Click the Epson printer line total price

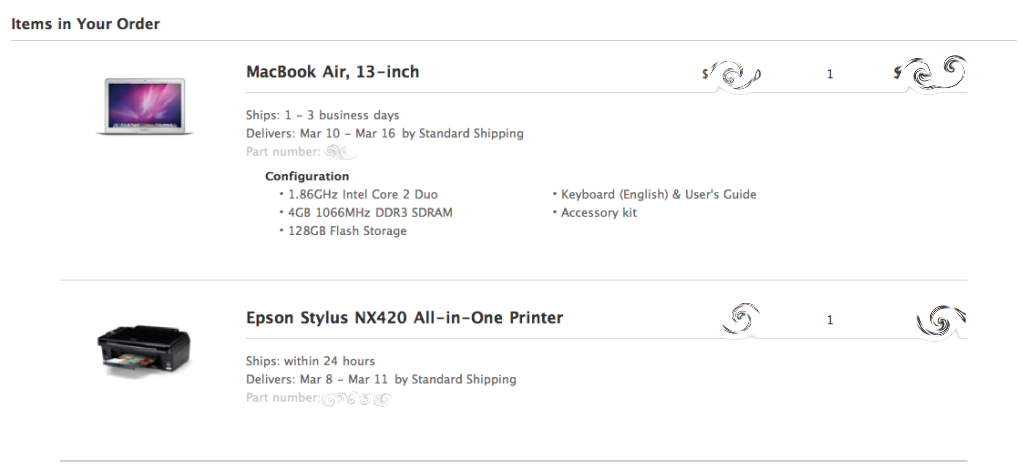tap(941, 320)
